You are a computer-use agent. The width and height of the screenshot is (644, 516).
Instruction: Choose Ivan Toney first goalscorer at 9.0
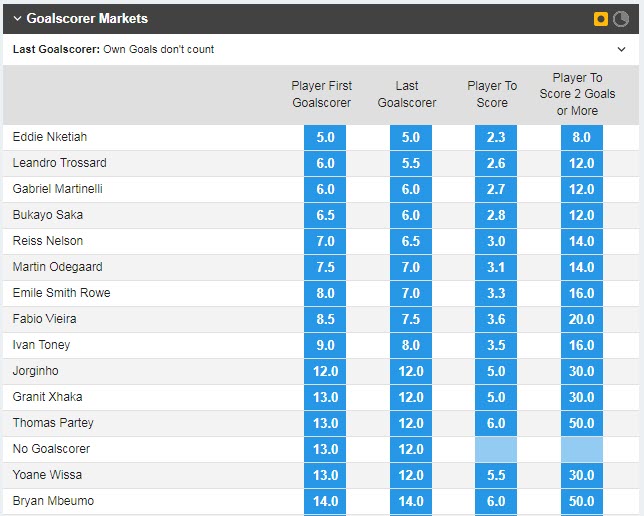[325, 345]
